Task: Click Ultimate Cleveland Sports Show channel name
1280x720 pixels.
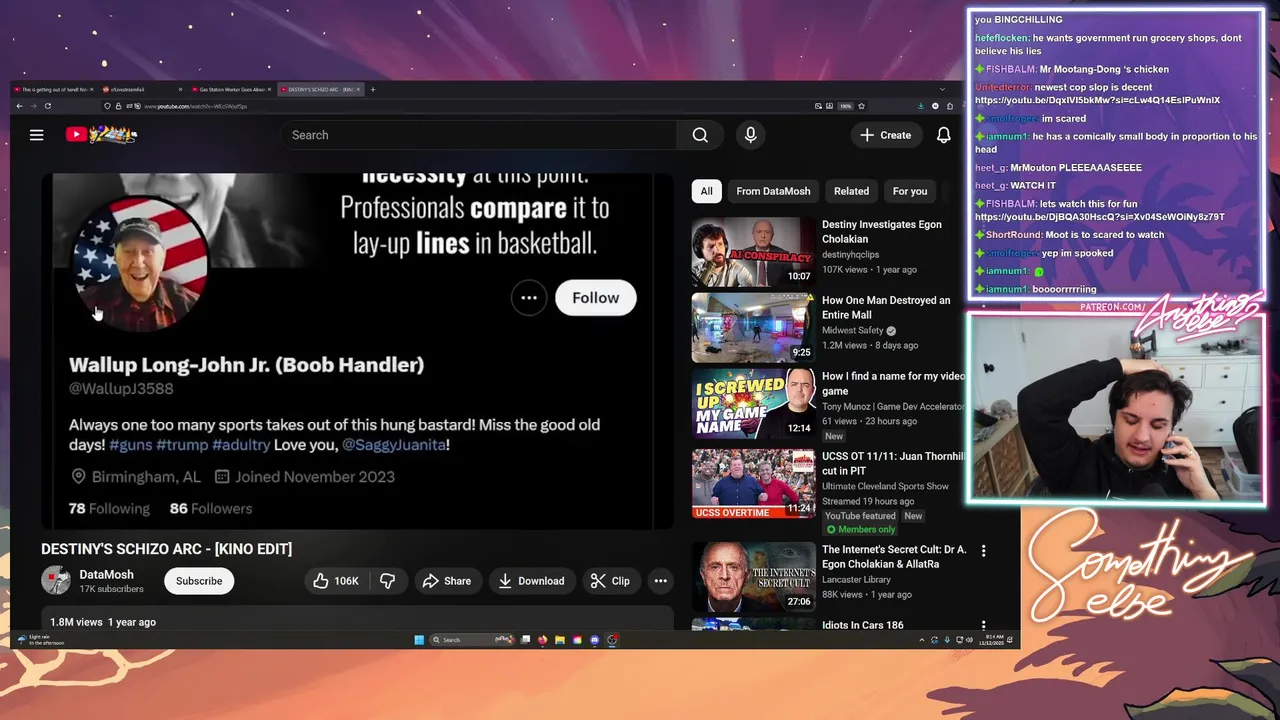Action: click(x=885, y=486)
